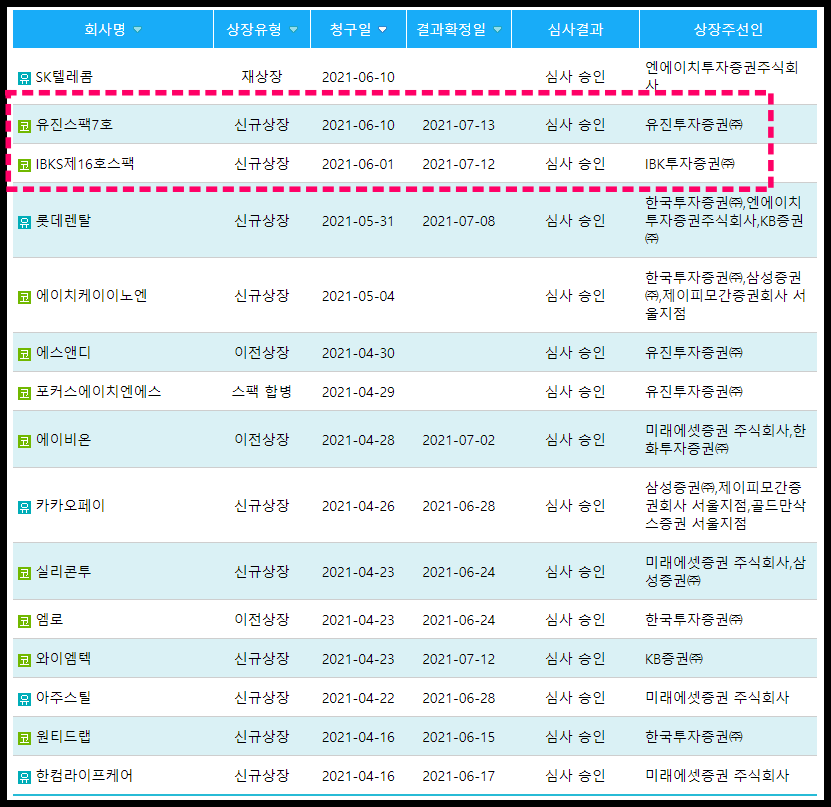Select 심사 승인 in the 롯데렌탈 row
This screenshot has height=807, width=831.
coord(576,221)
